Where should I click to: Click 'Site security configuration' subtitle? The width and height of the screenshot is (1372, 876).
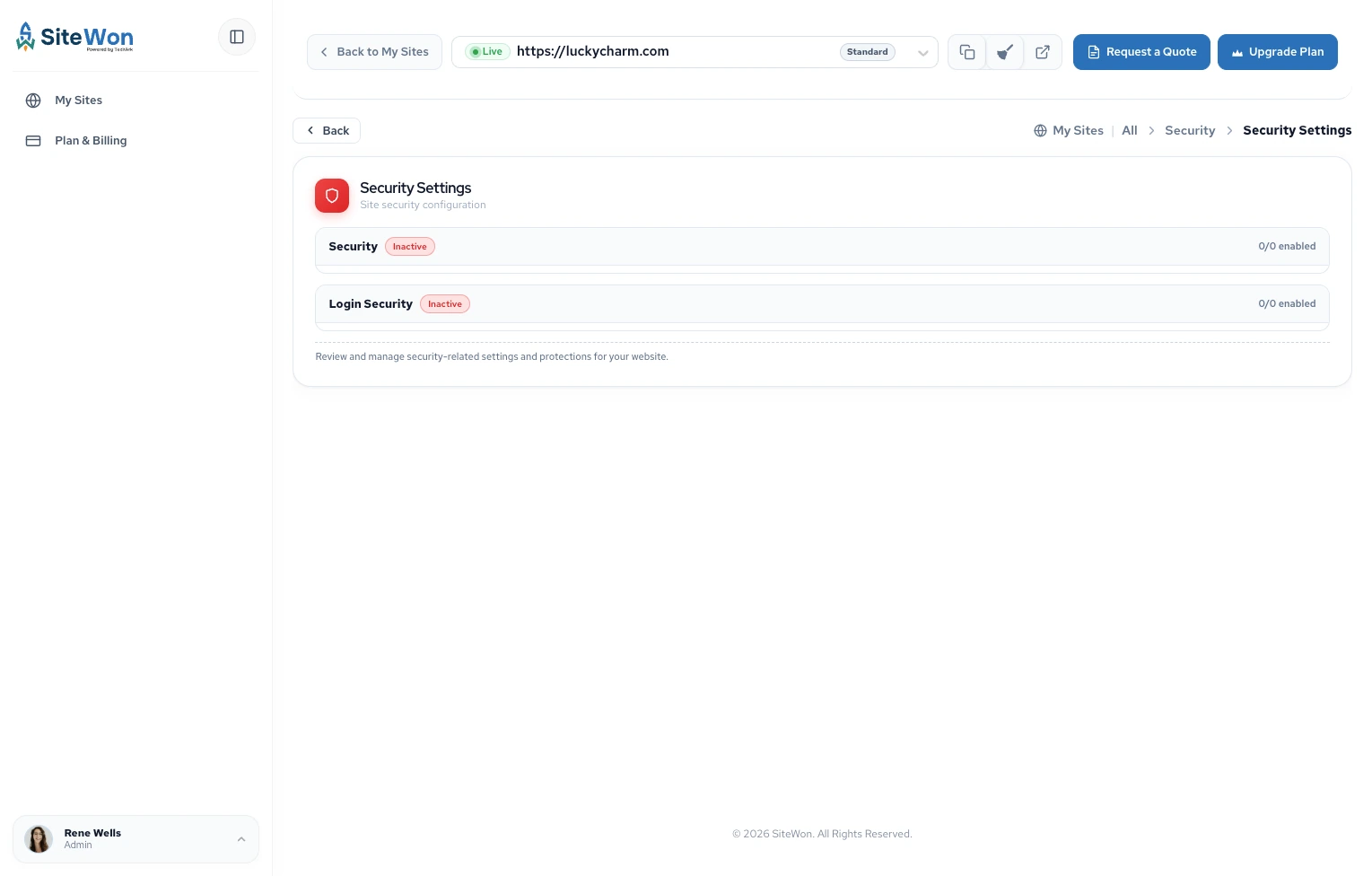[x=423, y=205]
